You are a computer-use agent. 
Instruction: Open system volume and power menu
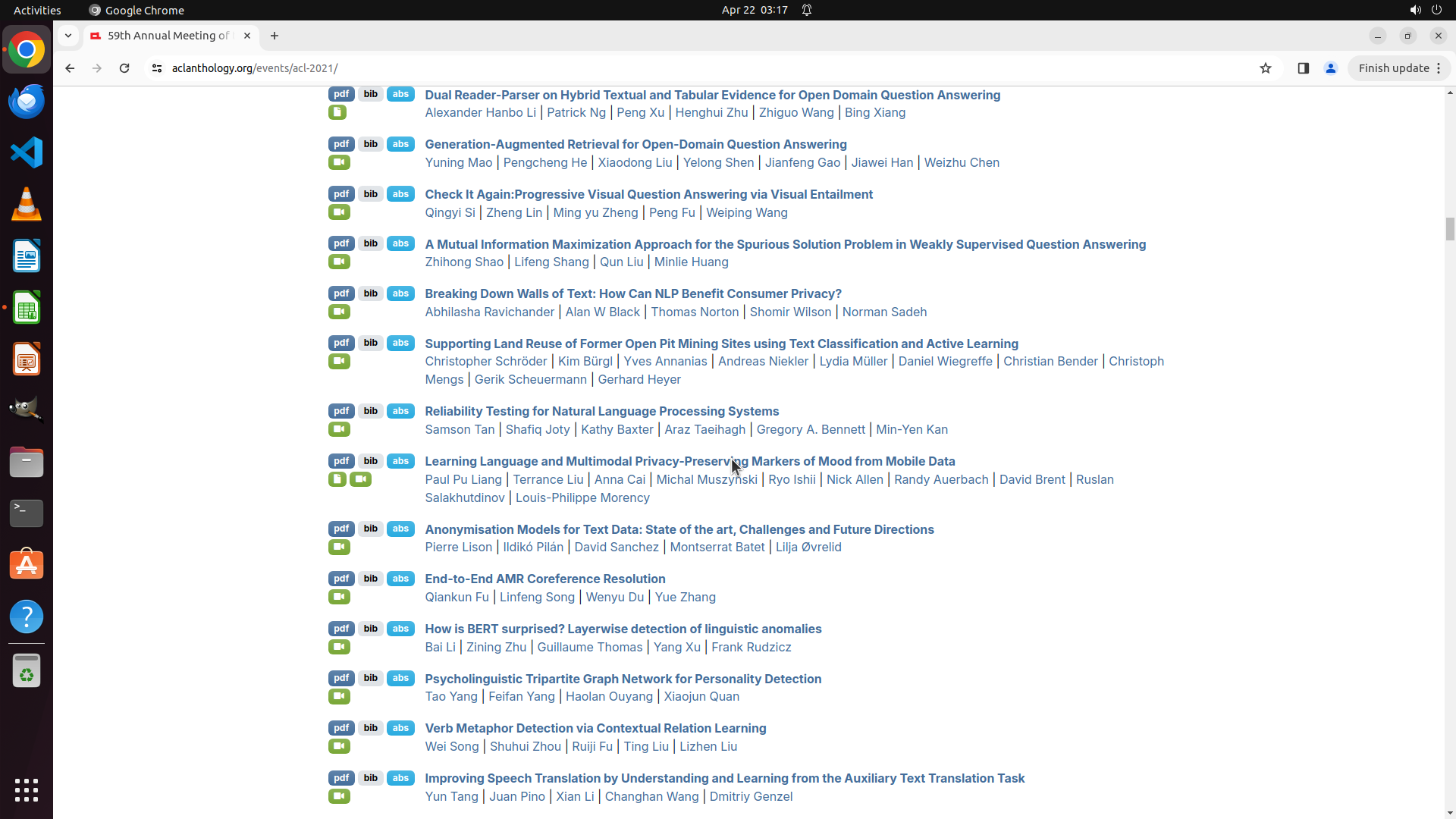point(1425,10)
